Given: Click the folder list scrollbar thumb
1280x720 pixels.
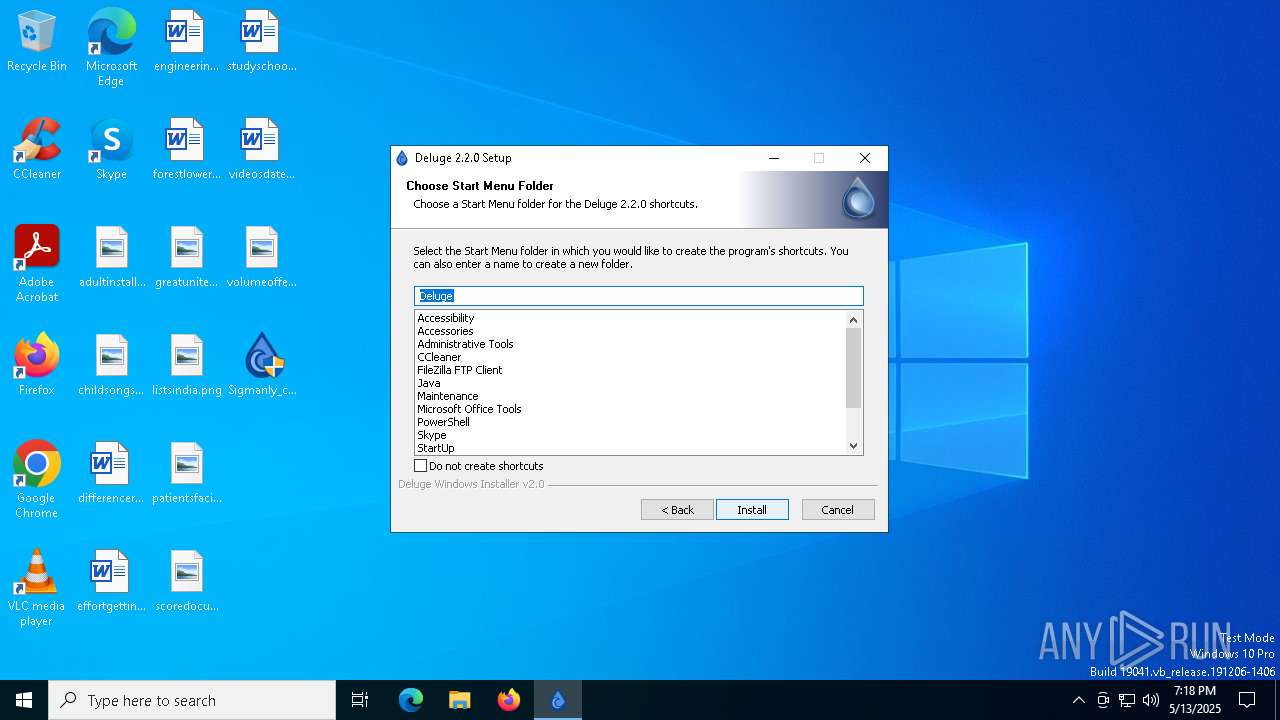Looking at the screenshot, I should click(x=853, y=368).
